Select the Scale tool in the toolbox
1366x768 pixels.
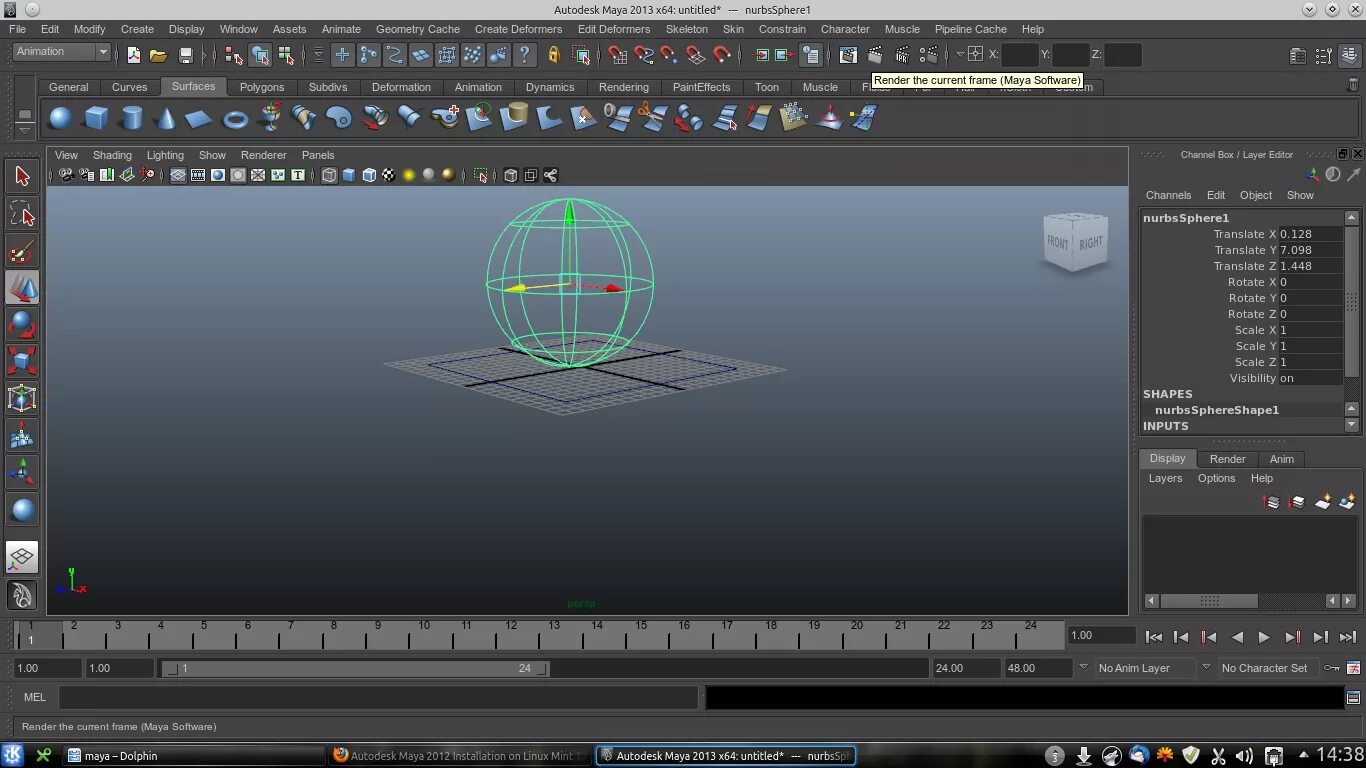22,361
